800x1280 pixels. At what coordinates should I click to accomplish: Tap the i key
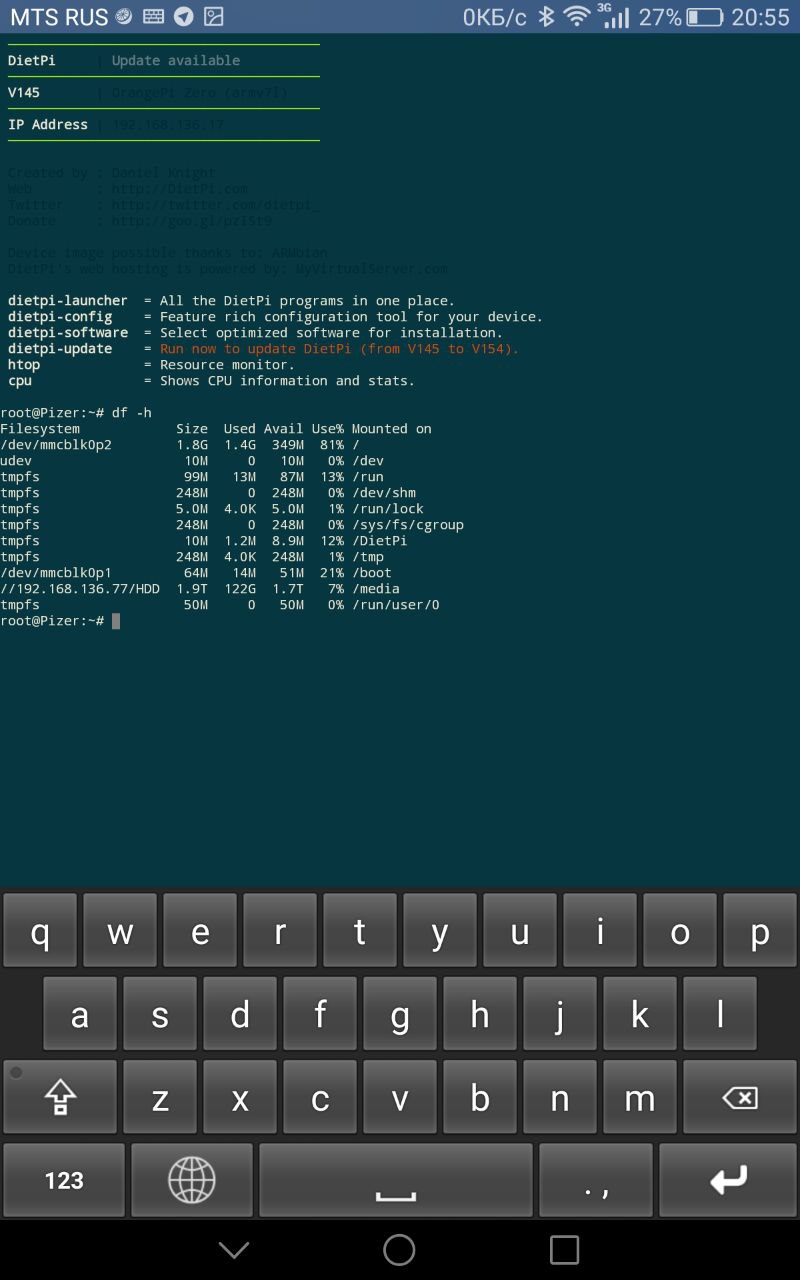click(x=600, y=931)
